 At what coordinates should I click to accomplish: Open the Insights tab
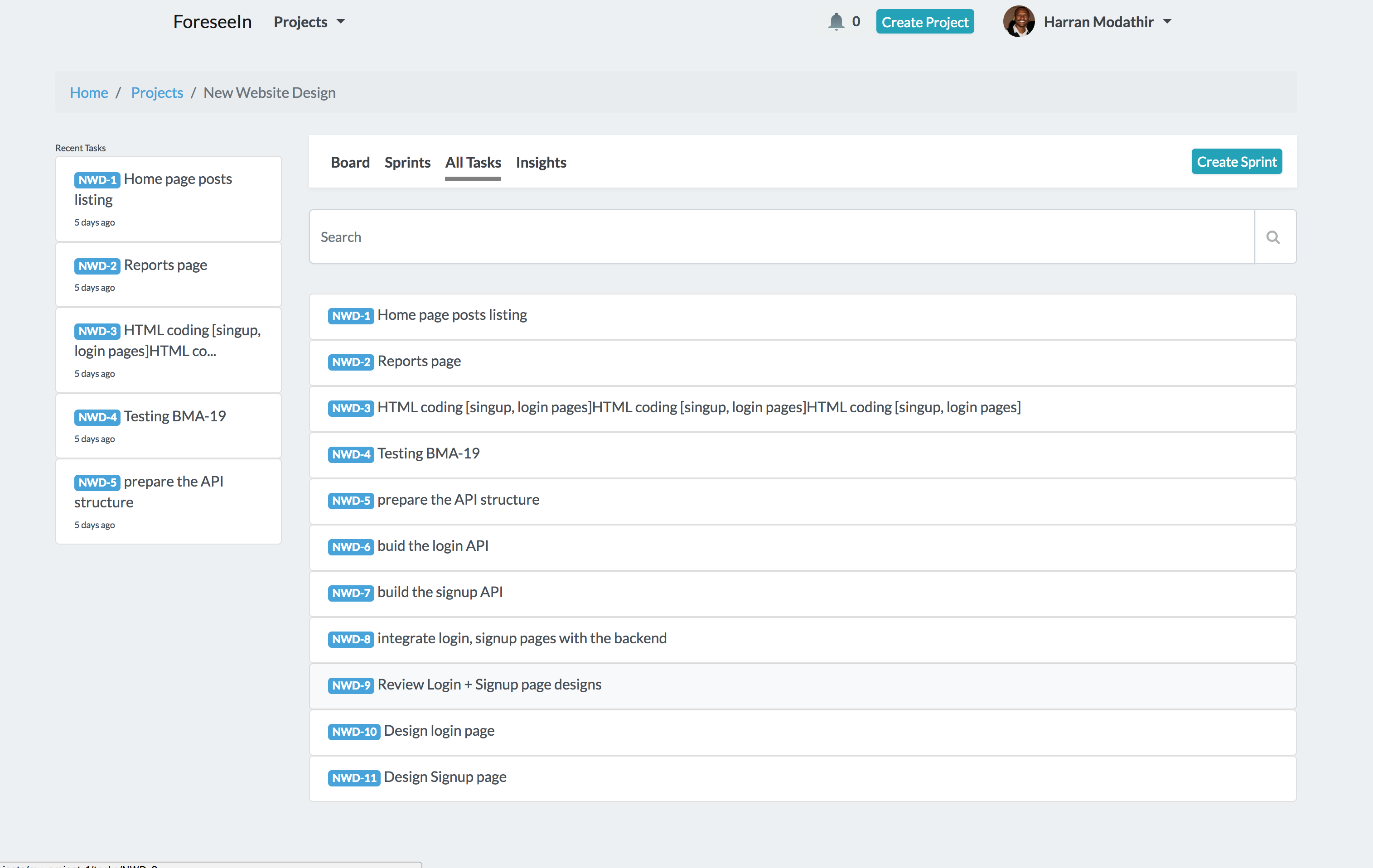point(541,163)
